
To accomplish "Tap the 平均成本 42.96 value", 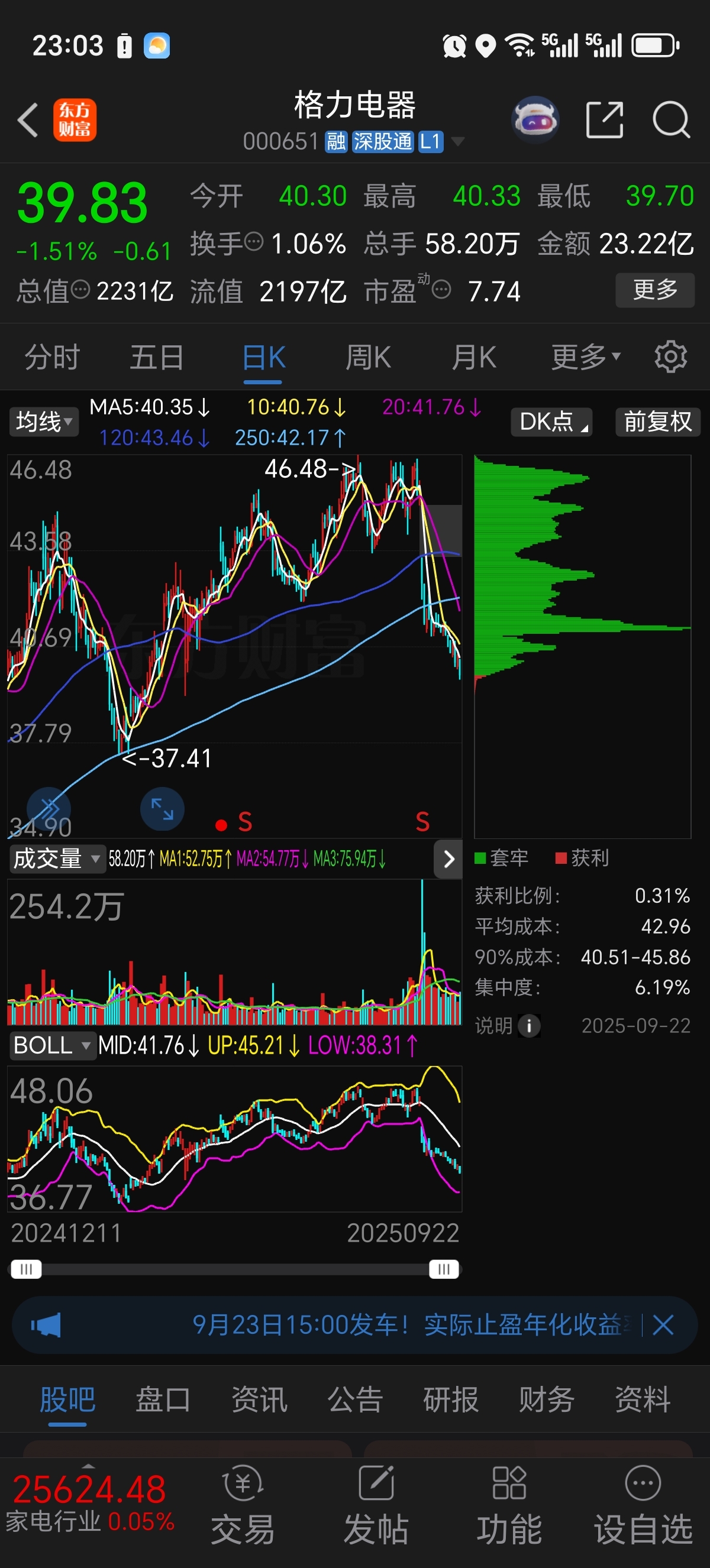I will pos(666,926).
